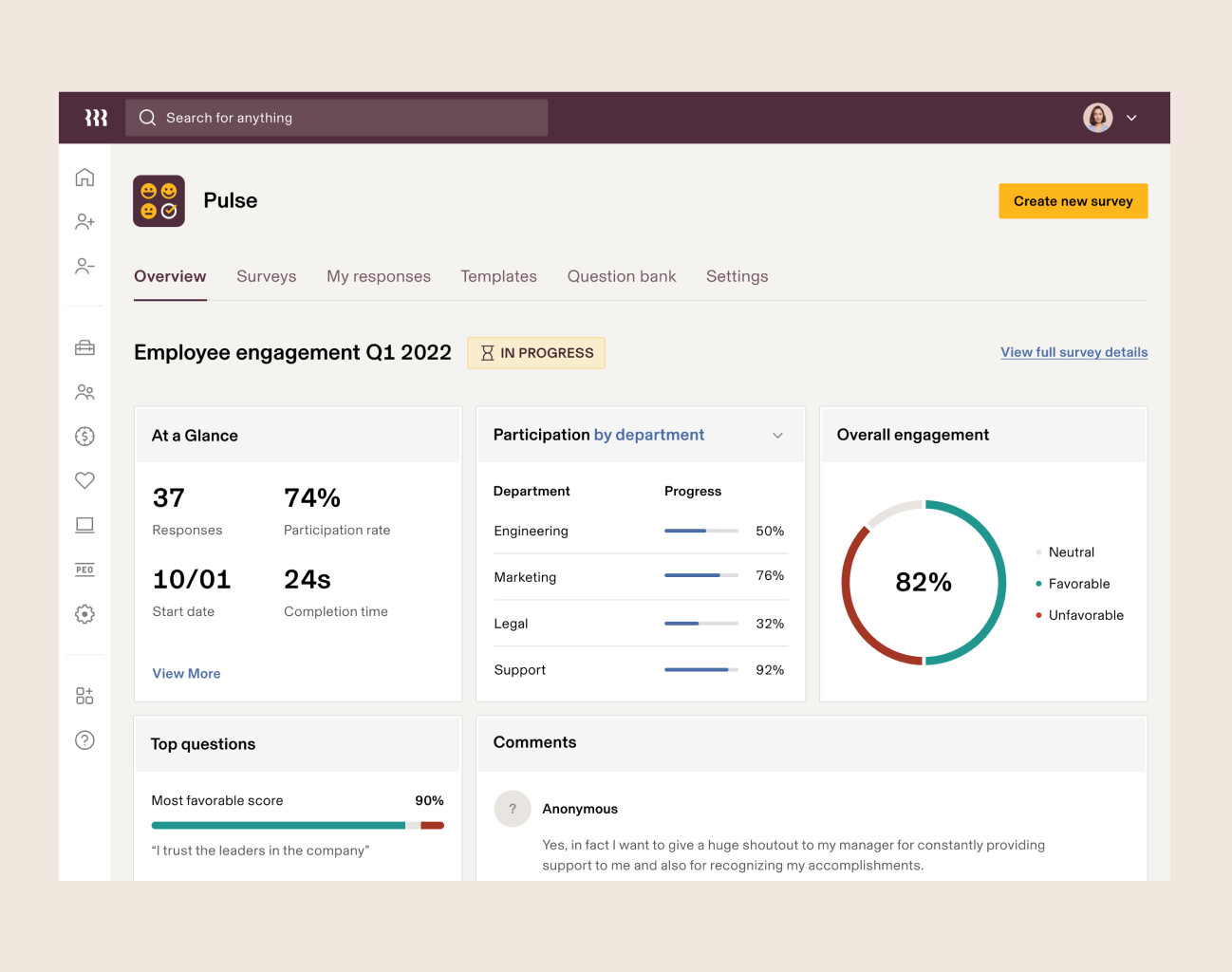Open the dollar payroll icon

(x=84, y=436)
